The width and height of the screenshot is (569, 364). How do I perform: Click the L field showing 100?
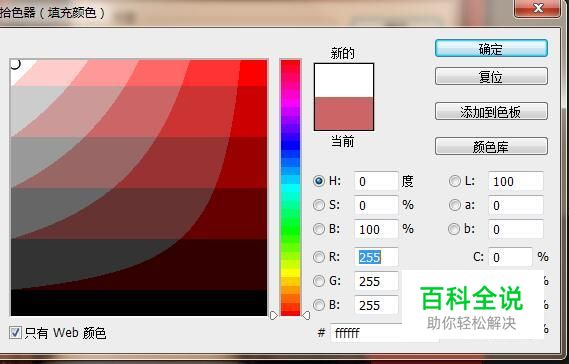pyautogui.click(x=516, y=181)
